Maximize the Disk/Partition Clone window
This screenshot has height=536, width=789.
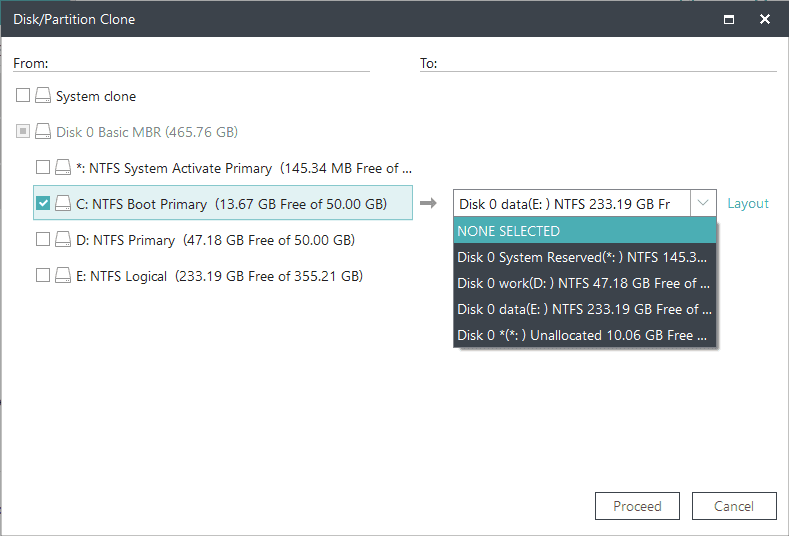click(729, 19)
